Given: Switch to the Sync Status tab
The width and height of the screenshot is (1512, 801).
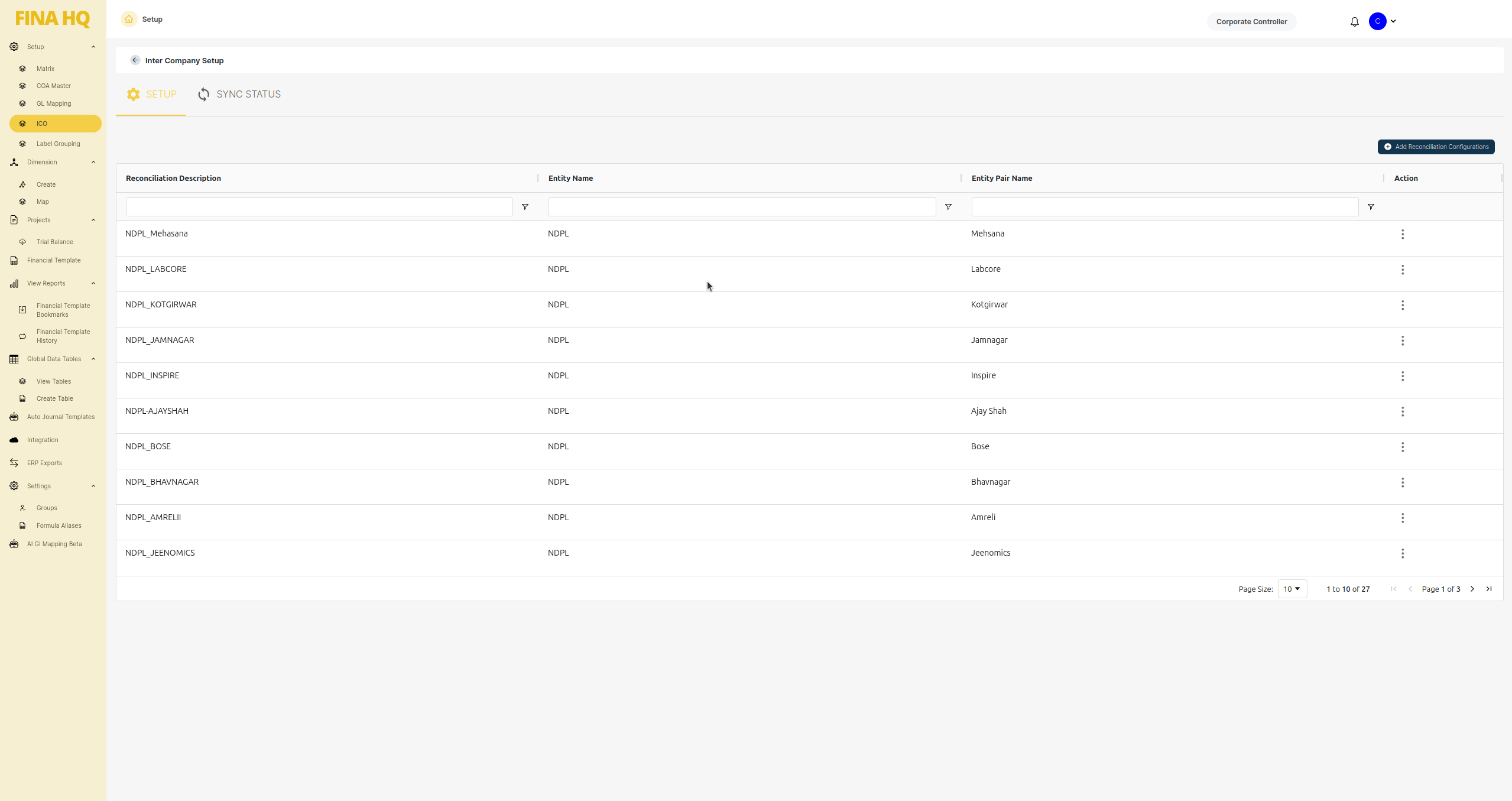Looking at the screenshot, I should 239,95.
